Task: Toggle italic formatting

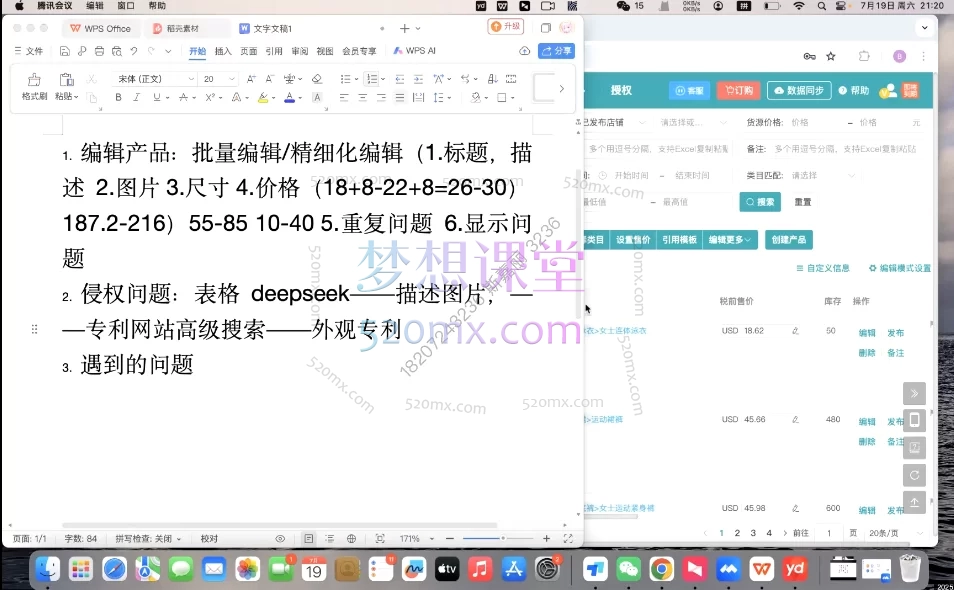Action: point(136,97)
